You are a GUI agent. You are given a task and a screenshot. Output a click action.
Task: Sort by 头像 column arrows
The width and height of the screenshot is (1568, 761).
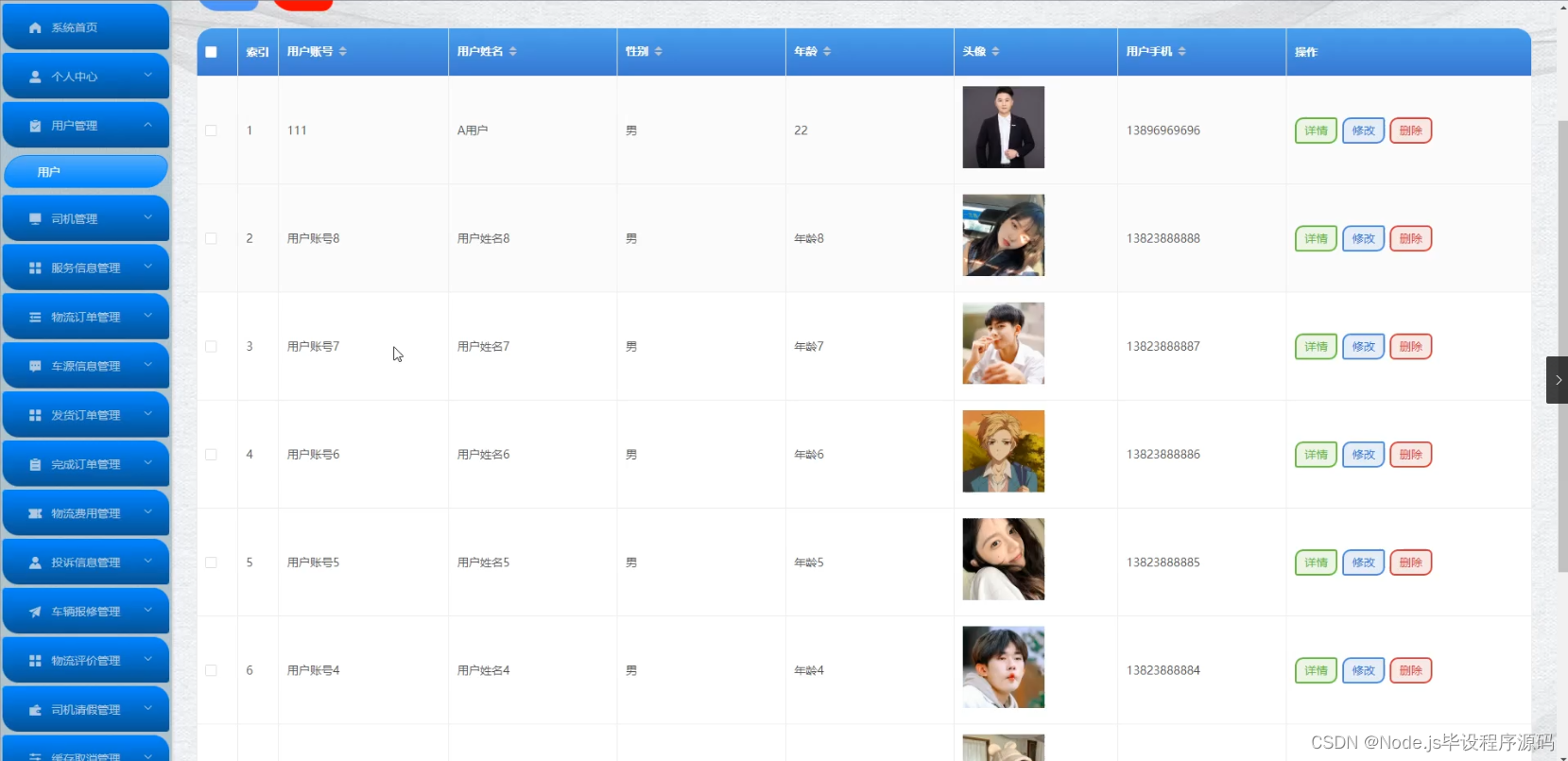tap(996, 51)
